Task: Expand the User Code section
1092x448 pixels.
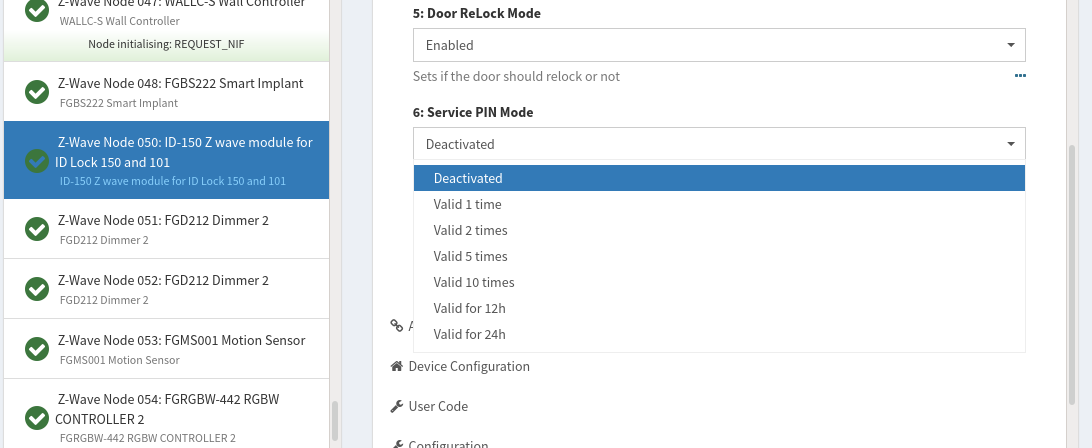Action: tap(438, 406)
